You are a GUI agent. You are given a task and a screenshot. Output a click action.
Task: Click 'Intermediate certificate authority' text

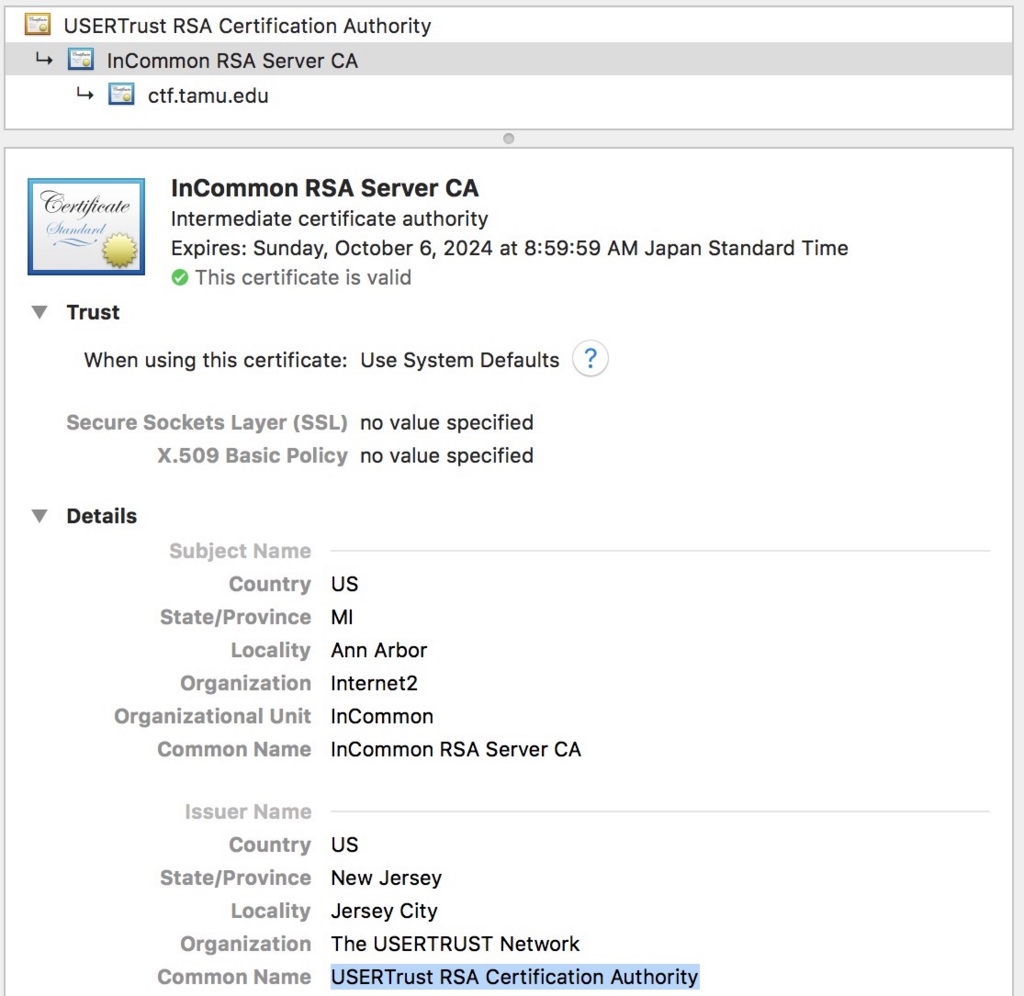point(329,218)
